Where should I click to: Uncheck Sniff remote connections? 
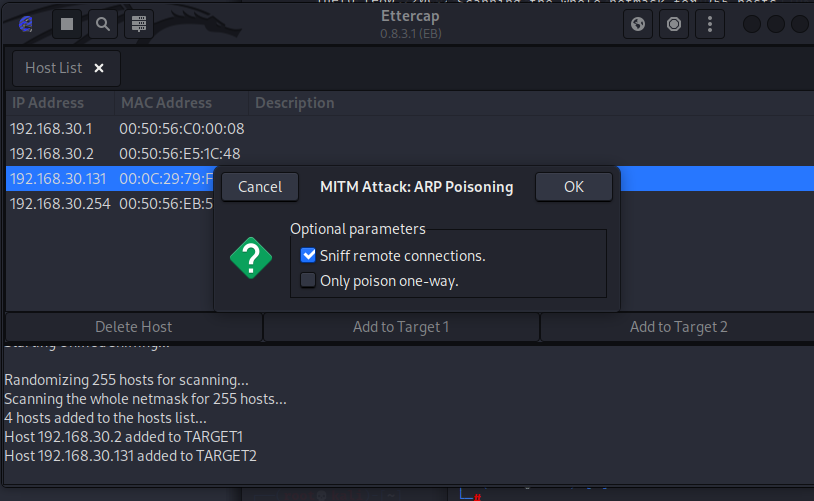pos(308,256)
